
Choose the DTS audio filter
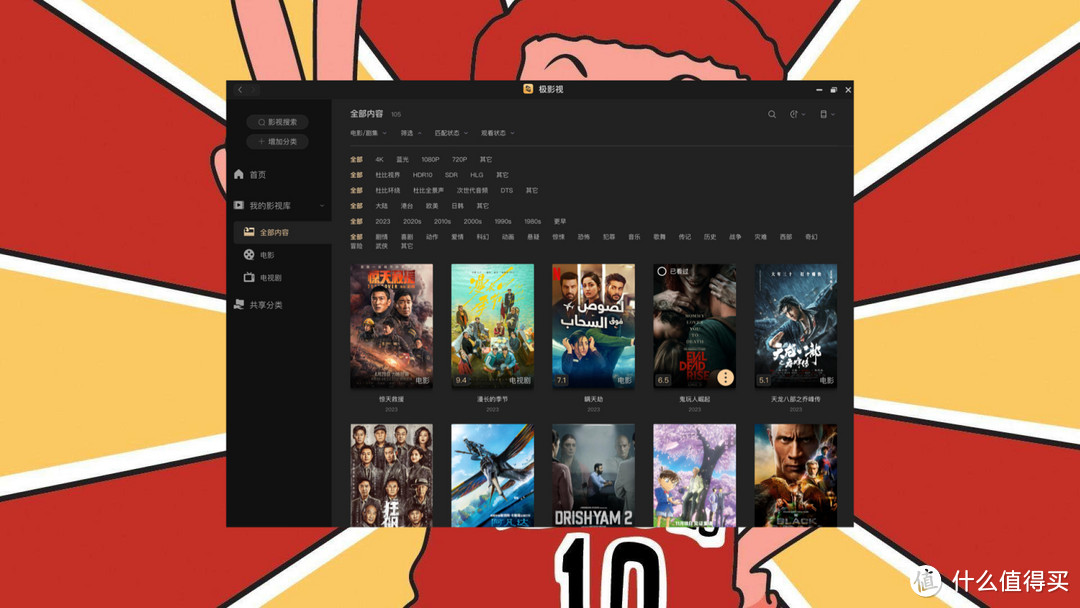[x=507, y=191]
